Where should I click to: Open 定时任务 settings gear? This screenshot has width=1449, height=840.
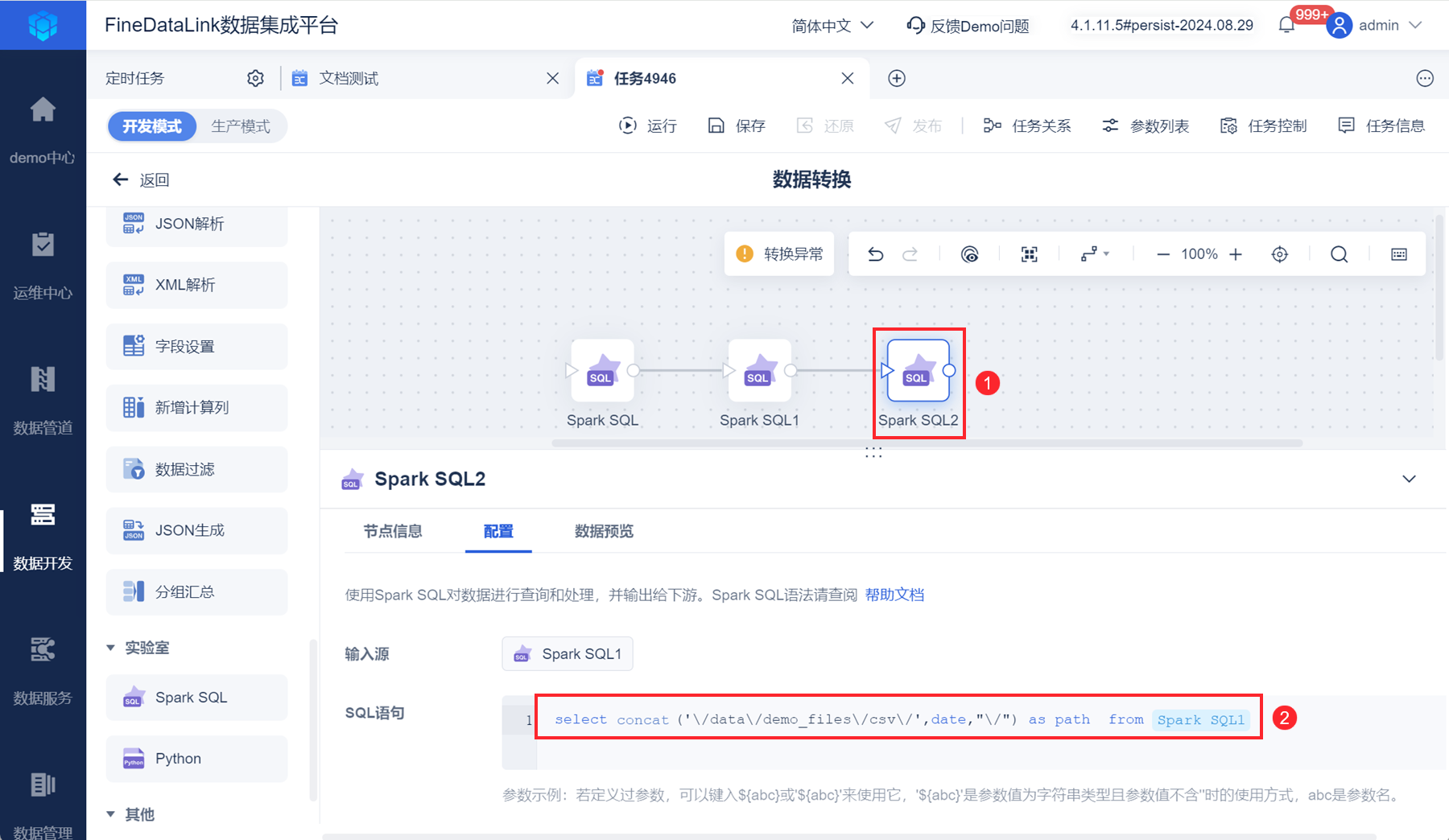tap(255, 78)
